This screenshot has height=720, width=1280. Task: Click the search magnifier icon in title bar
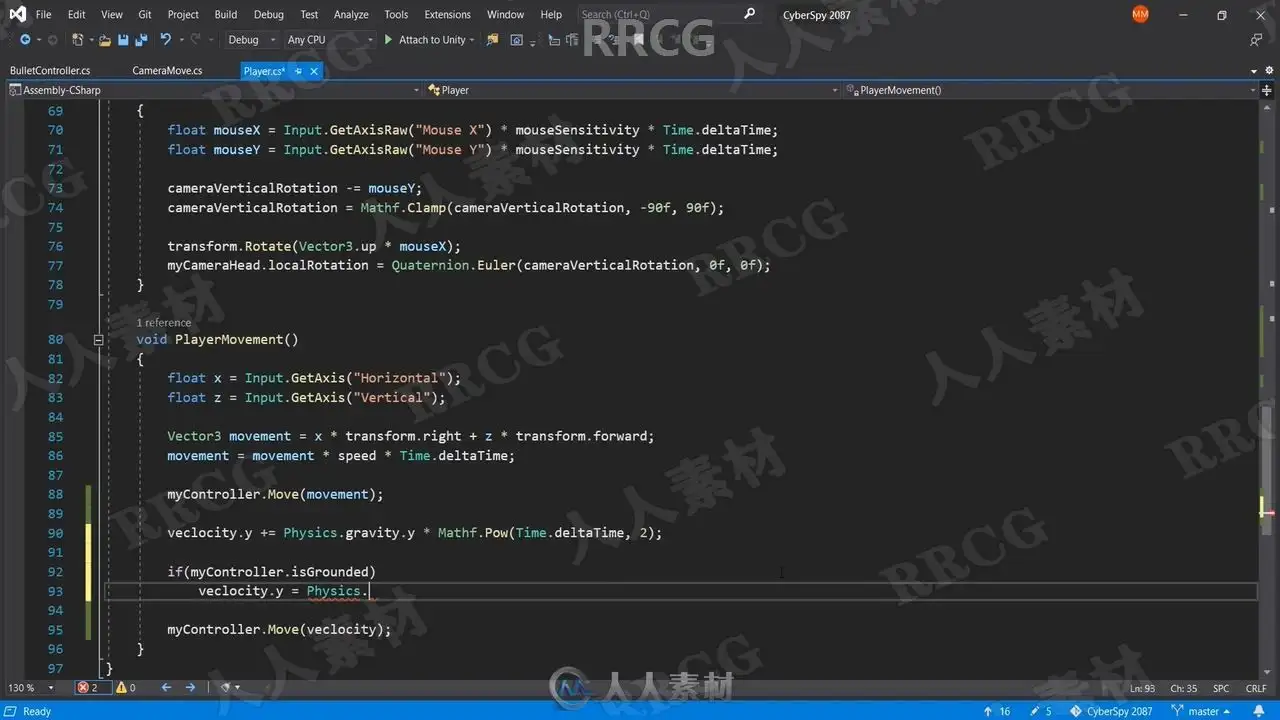750,14
